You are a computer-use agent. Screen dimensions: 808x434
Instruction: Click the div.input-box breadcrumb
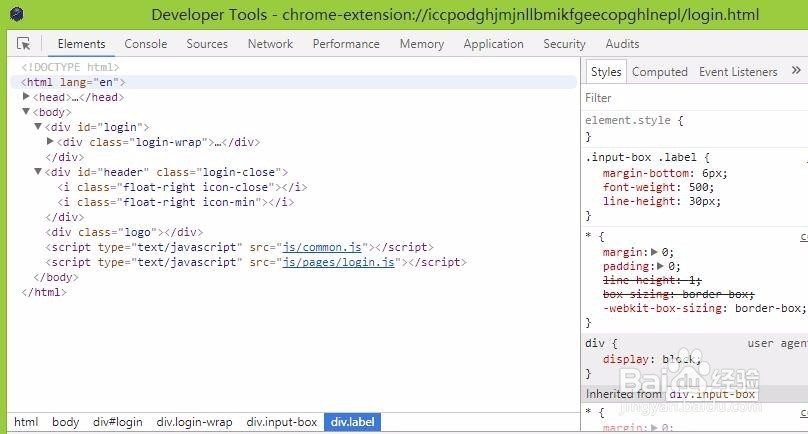tap(281, 422)
